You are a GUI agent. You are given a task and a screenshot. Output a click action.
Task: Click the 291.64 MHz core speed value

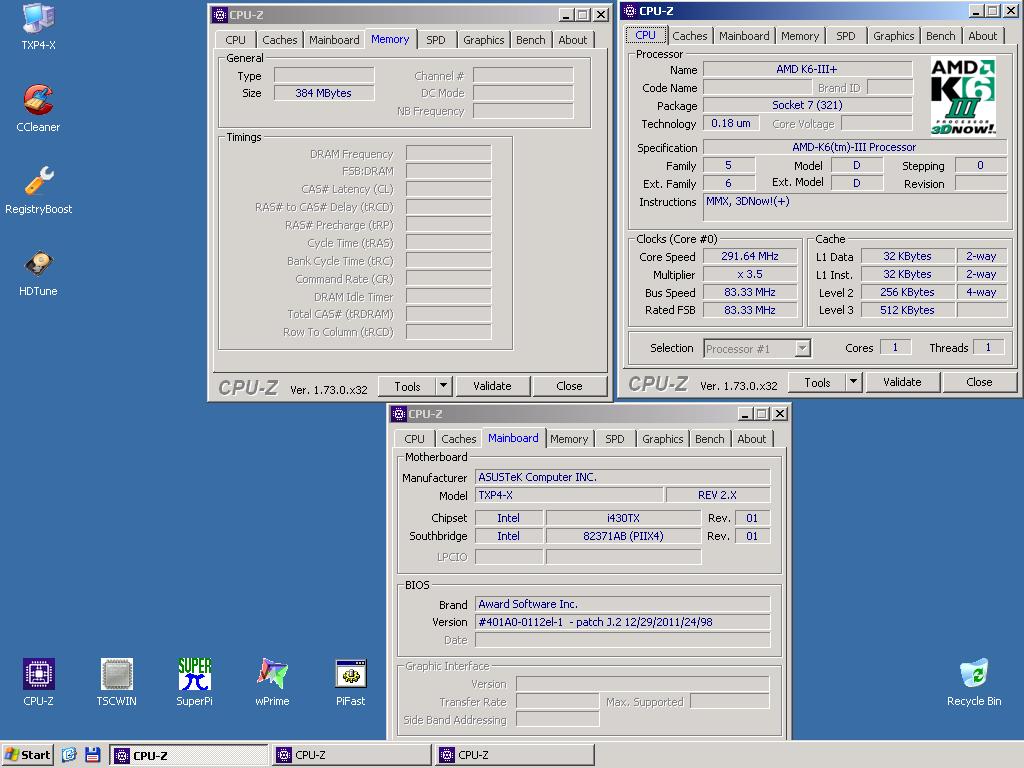pos(750,257)
